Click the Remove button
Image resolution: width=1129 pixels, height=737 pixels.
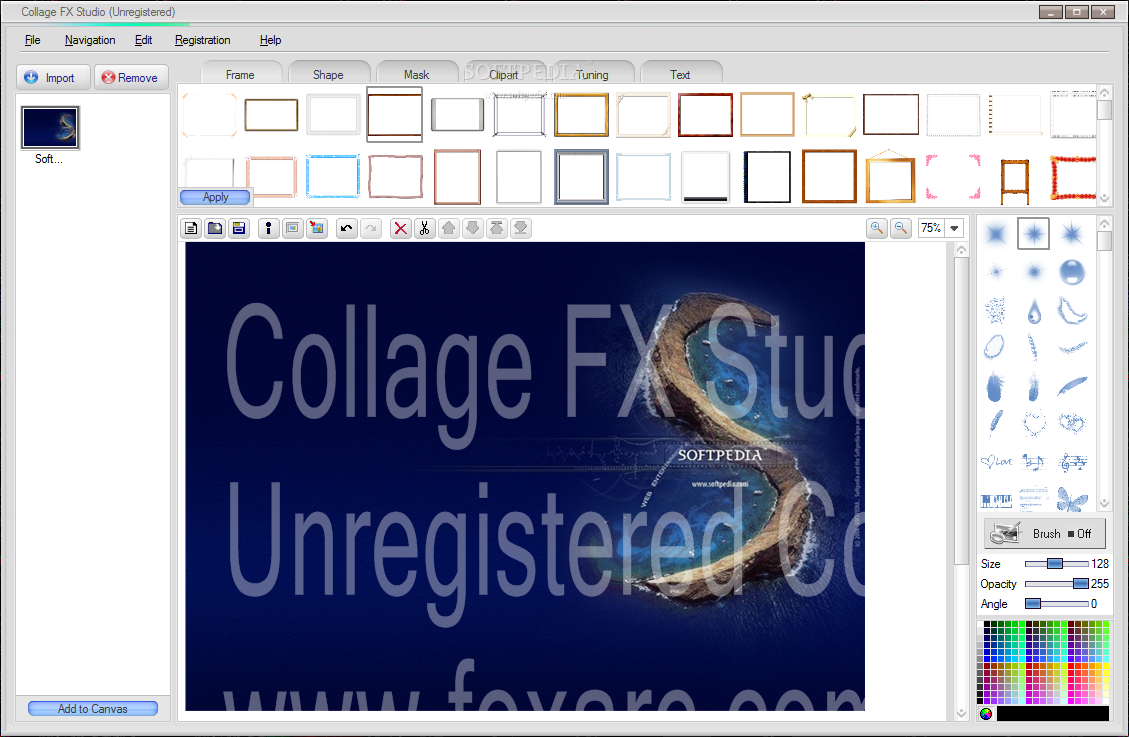click(131, 77)
